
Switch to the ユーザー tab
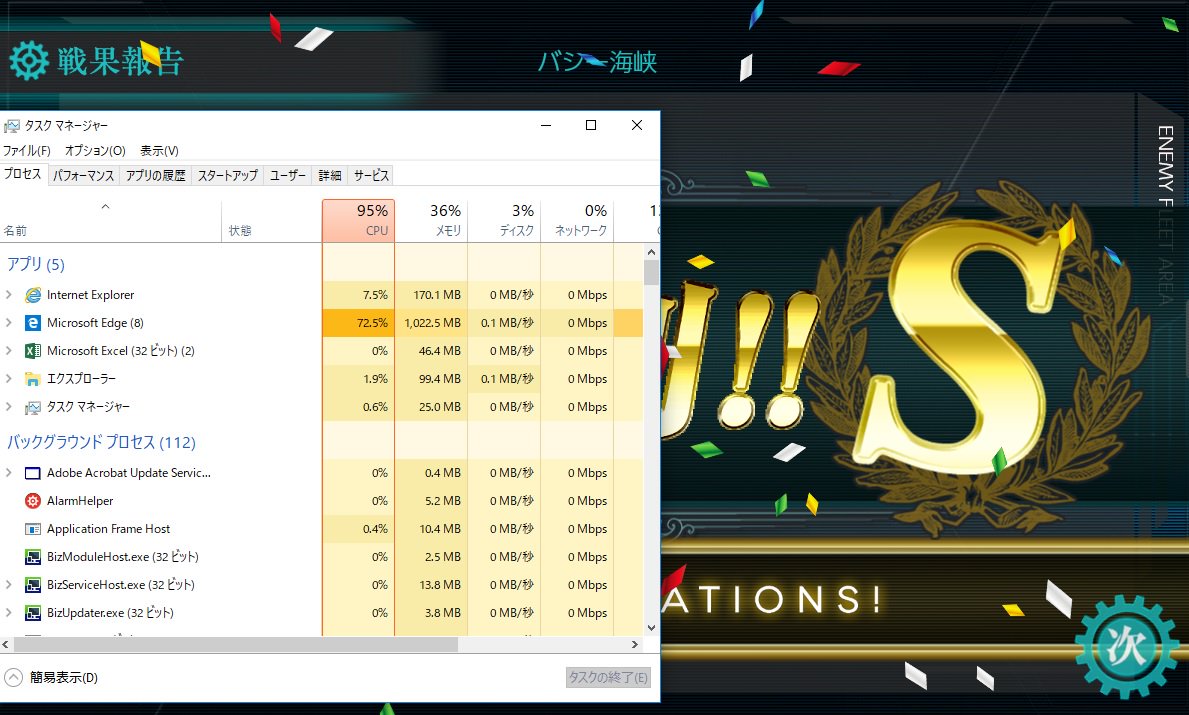(288, 176)
